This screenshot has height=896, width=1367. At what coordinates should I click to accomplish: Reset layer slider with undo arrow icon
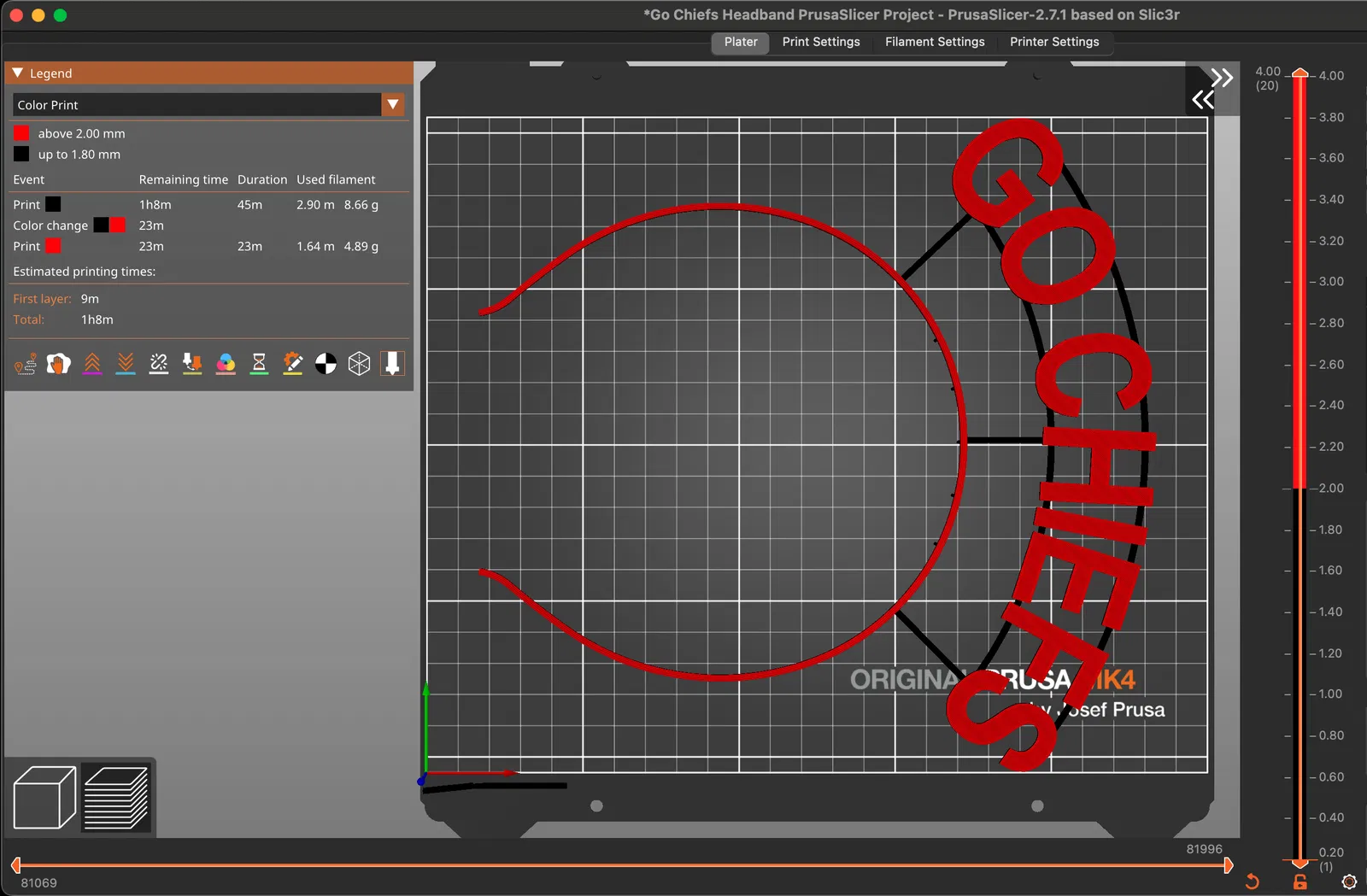point(1253,881)
